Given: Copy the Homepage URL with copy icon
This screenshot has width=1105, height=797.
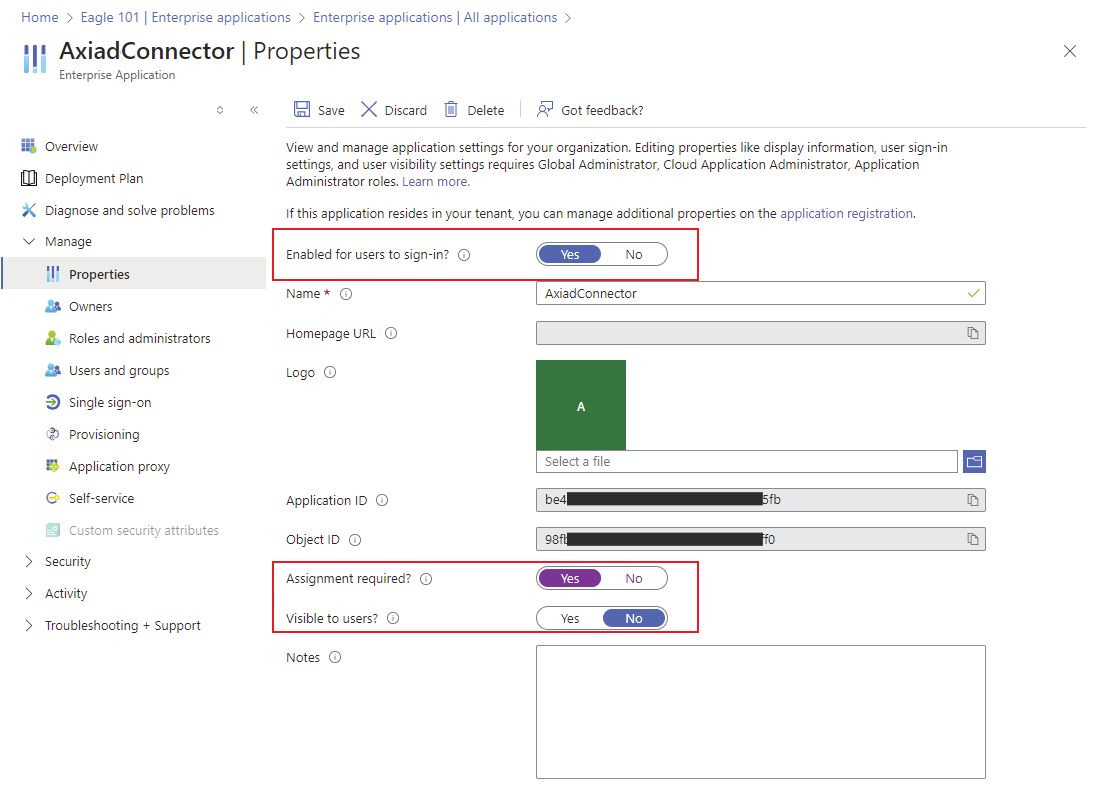Looking at the screenshot, I should coord(973,333).
